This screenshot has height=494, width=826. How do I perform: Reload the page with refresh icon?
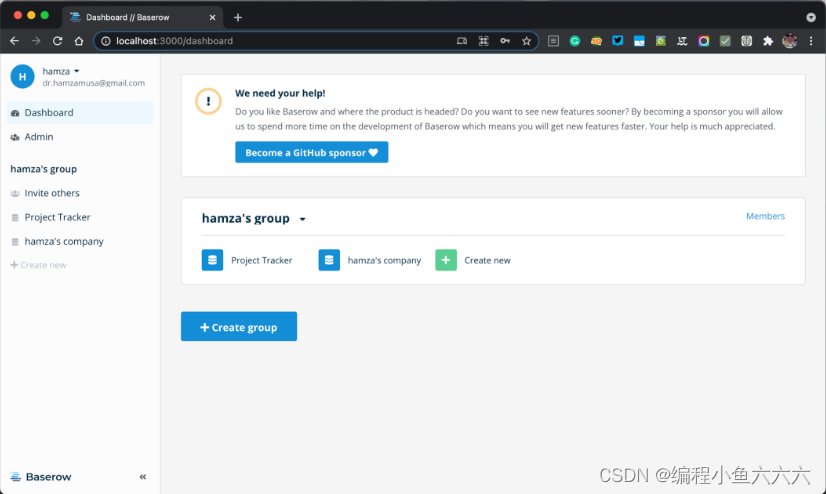pyautogui.click(x=57, y=41)
